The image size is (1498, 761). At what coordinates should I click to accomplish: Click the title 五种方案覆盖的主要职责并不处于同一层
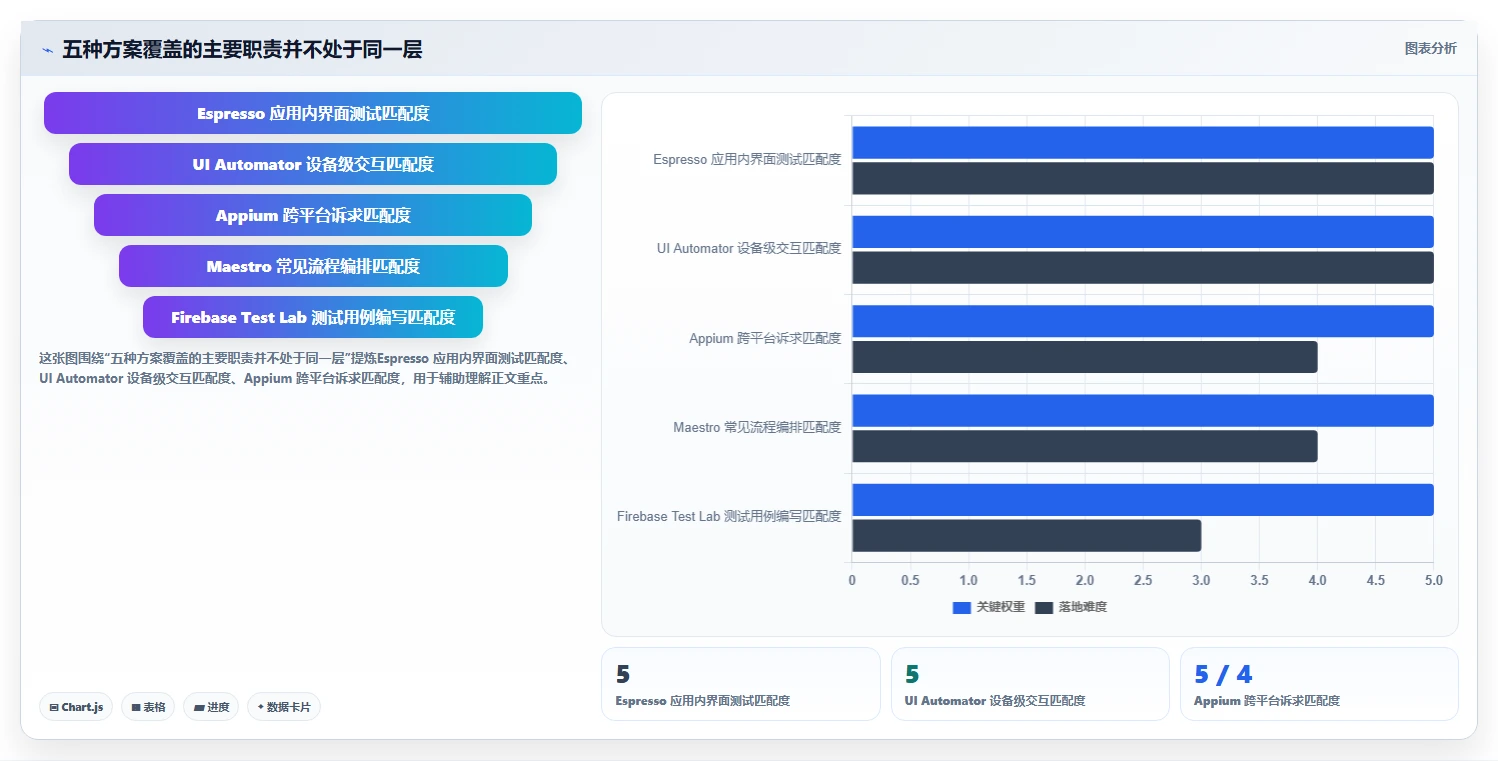tap(242, 50)
